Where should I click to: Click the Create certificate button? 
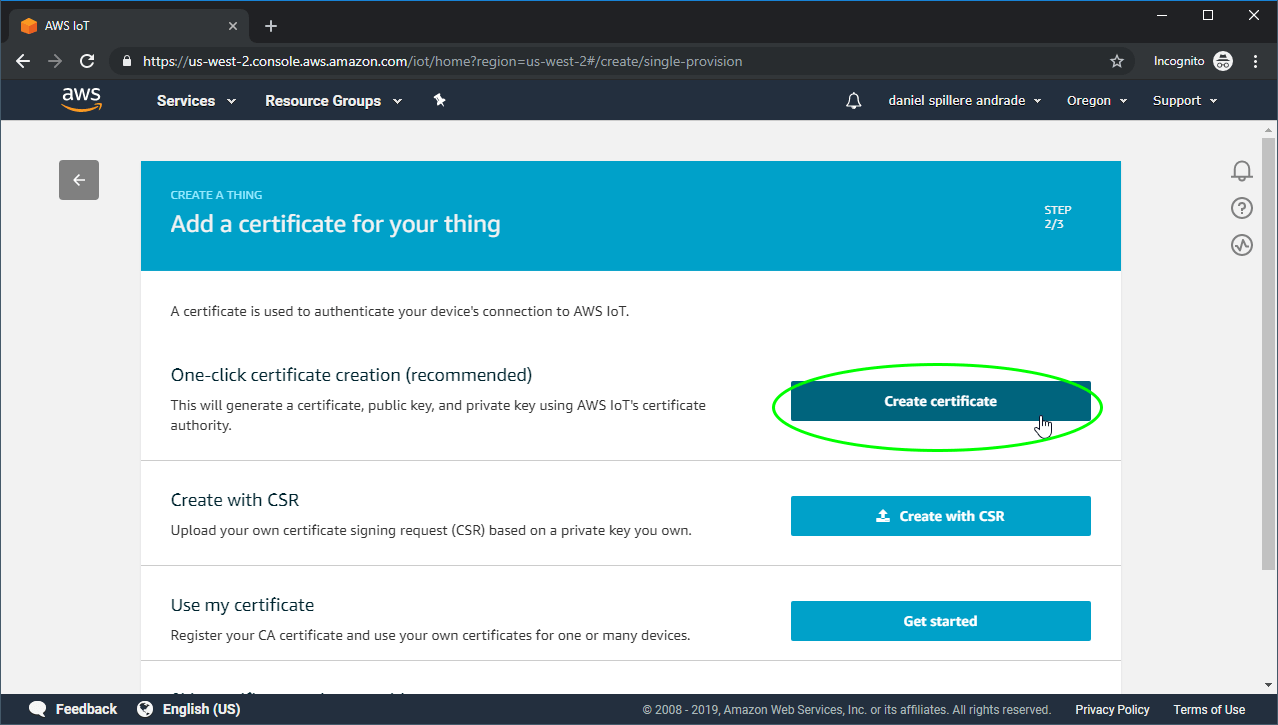(940, 401)
